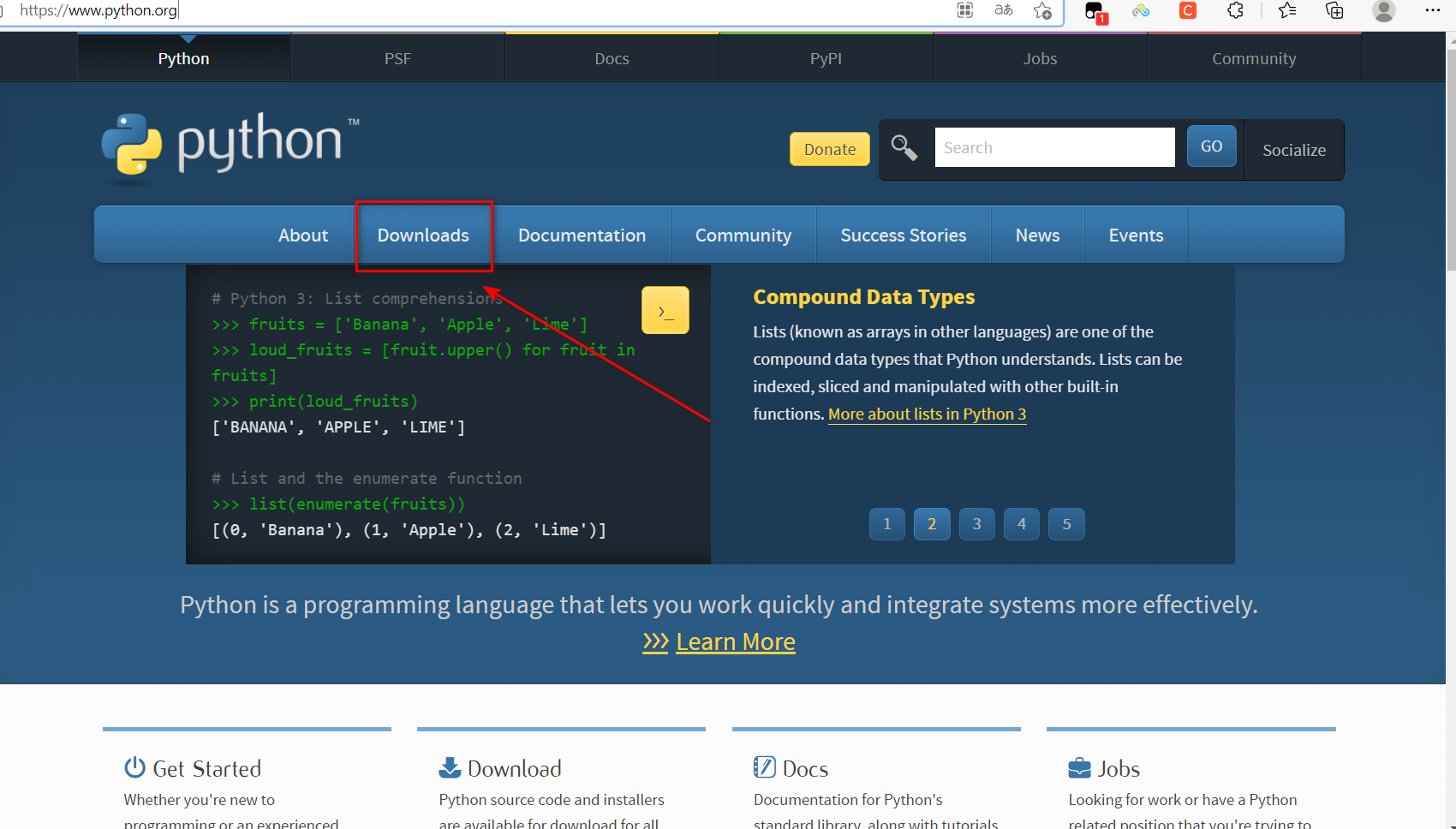
Task: Click the Docs section heading
Action: tap(806, 769)
